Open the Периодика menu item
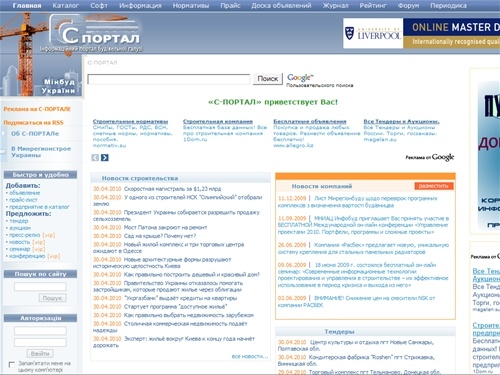The height and width of the screenshot is (375, 500). tap(448, 6)
